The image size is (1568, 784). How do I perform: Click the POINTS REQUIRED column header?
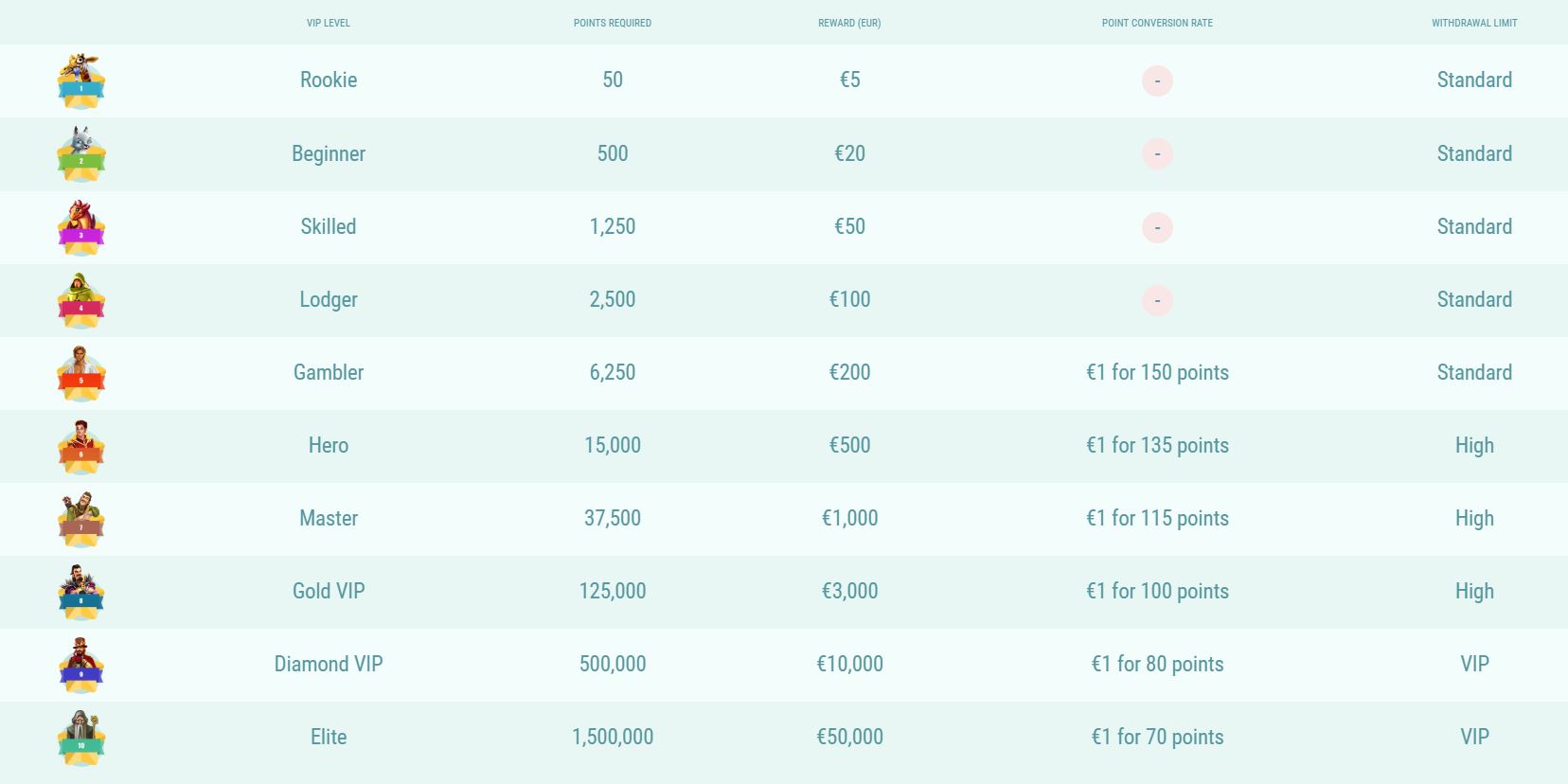pos(613,23)
